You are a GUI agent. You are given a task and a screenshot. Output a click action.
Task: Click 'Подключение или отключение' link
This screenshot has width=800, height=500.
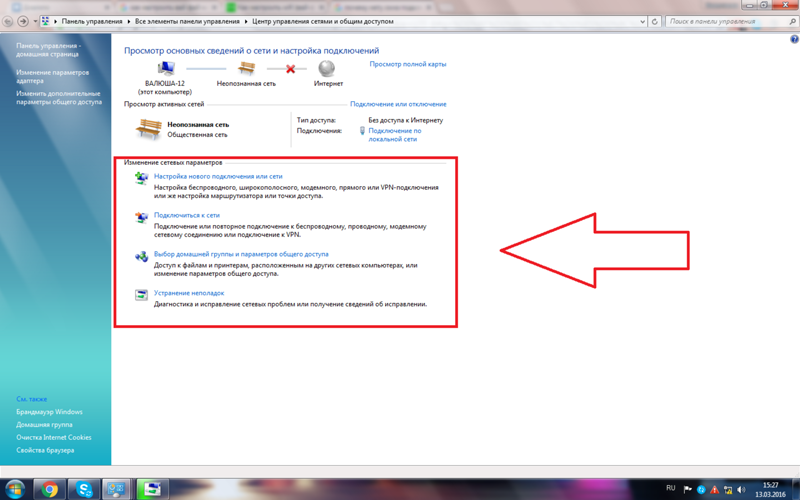coord(398,104)
